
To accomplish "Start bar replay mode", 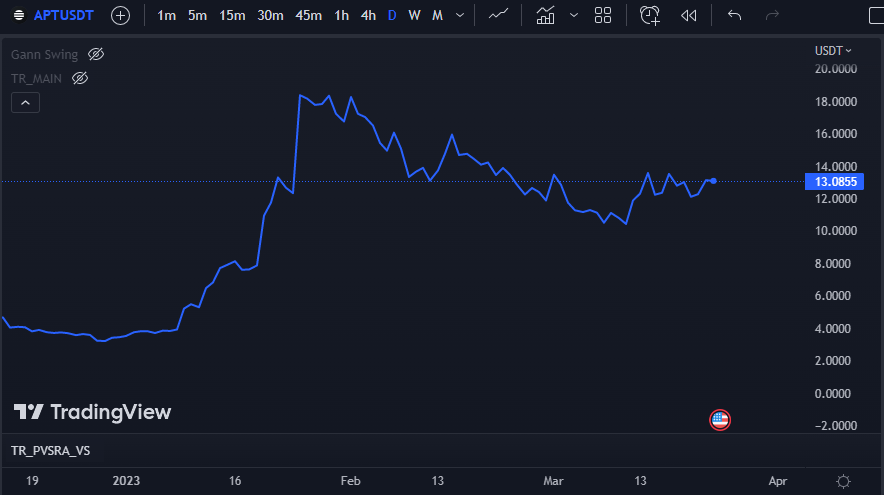I will 688,15.
